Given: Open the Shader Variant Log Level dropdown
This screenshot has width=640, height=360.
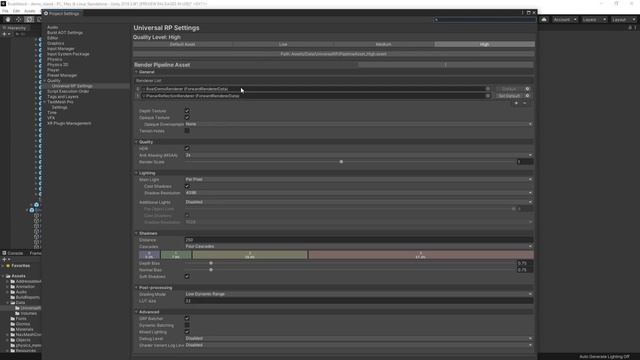Looking at the screenshot, I should (x=359, y=345).
